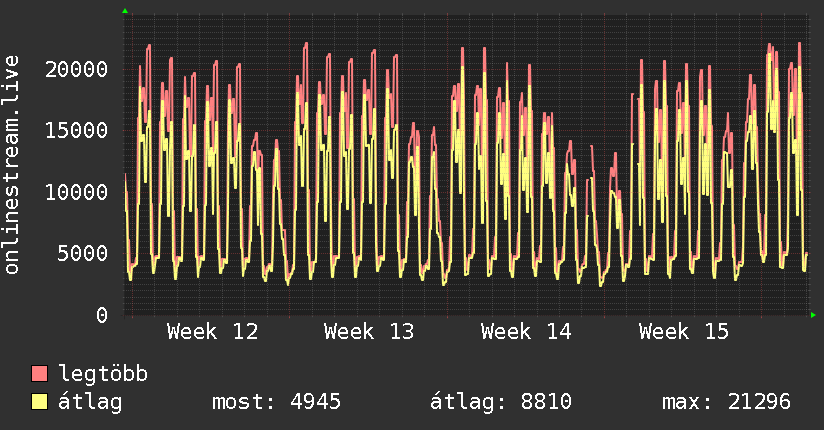
Task: Click the pink legtöbb legend swatch
Action: (39, 373)
